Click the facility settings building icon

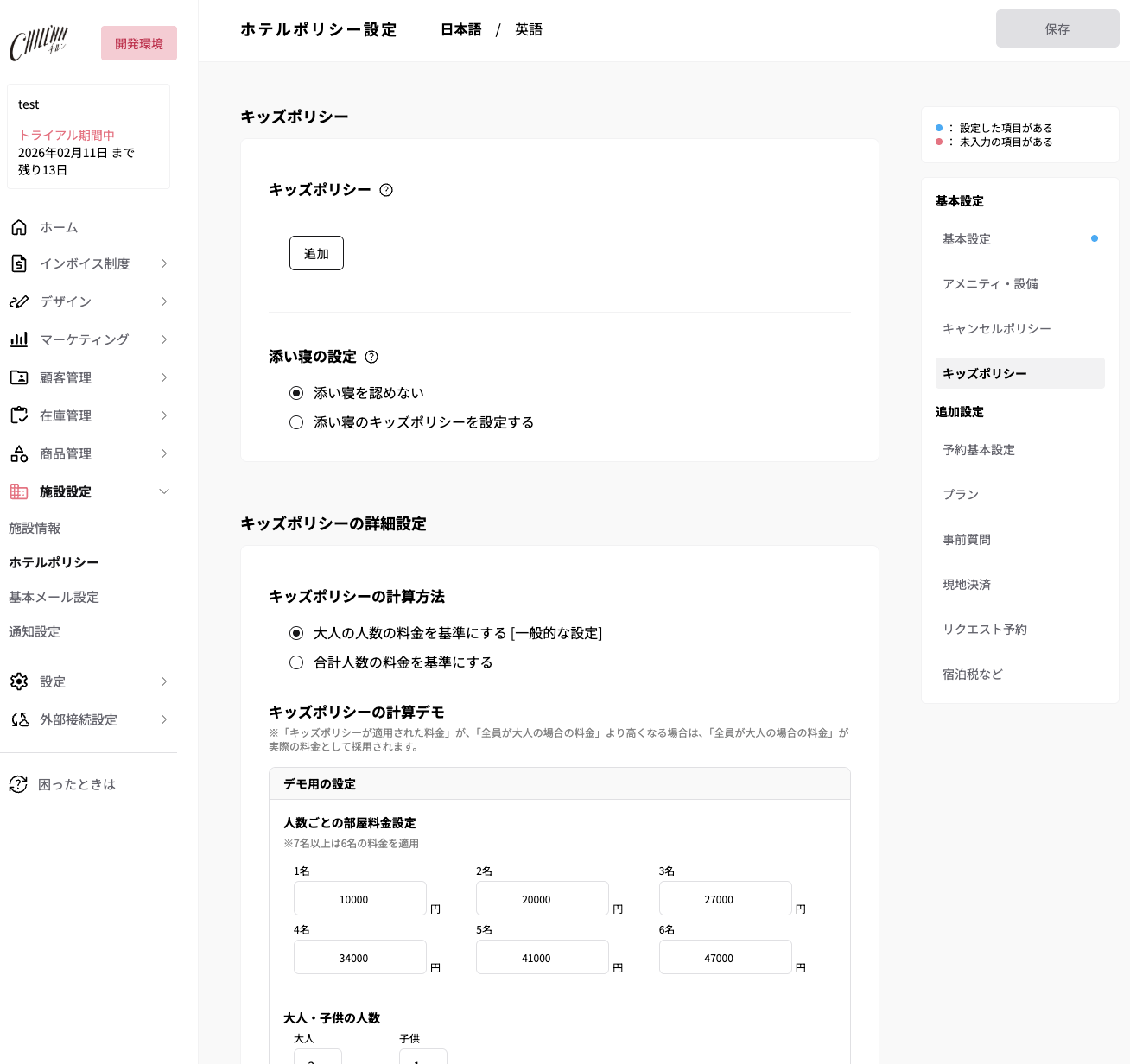coord(19,491)
